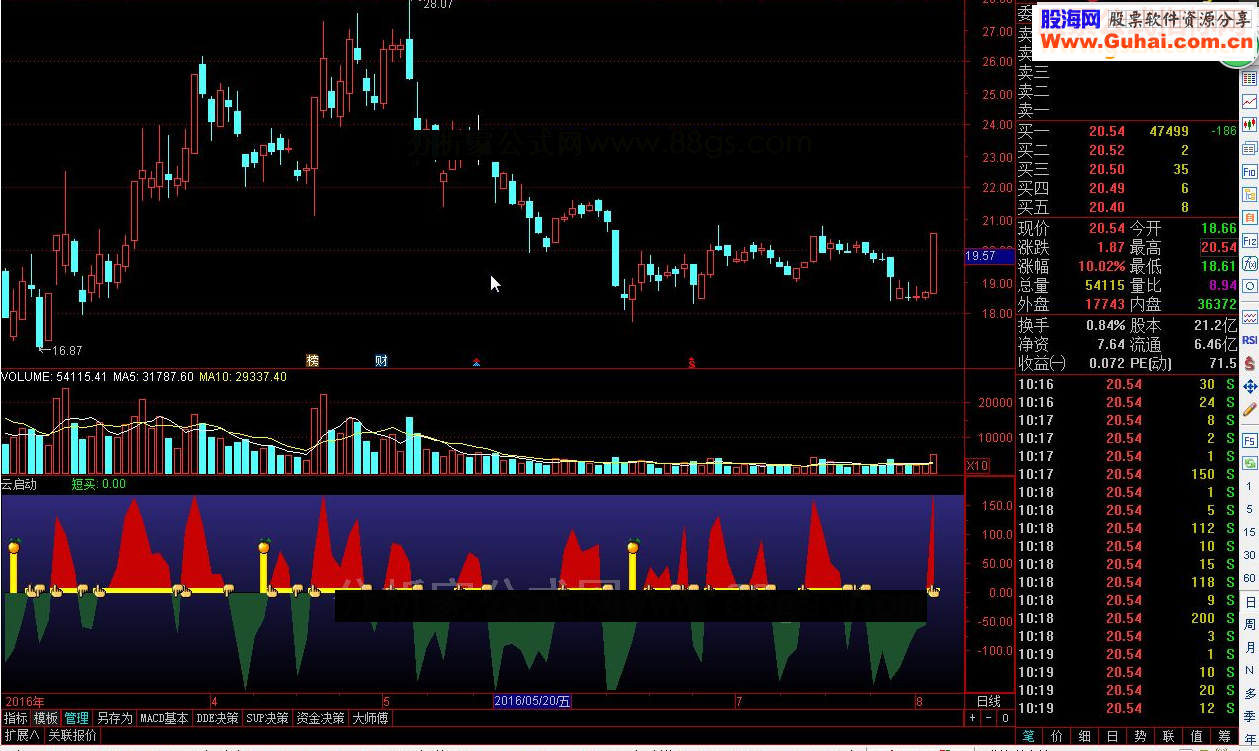1259x751 pixels.
Task: Open the wavy indicator lines icon
Action: coord(1249,316)
